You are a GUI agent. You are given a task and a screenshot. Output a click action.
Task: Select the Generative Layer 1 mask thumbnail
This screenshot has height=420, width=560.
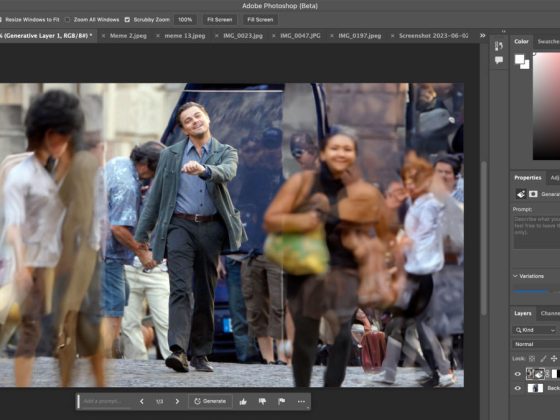point(555,374)
